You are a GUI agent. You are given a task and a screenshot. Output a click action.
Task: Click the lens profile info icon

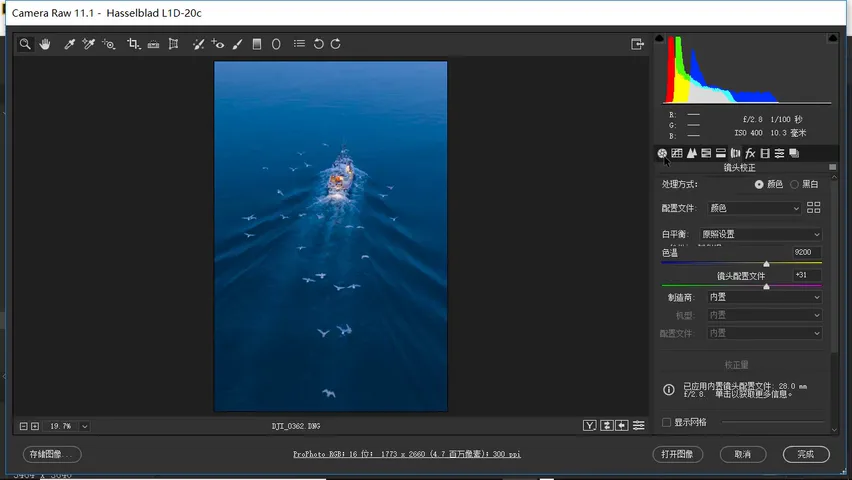[669, 389]
